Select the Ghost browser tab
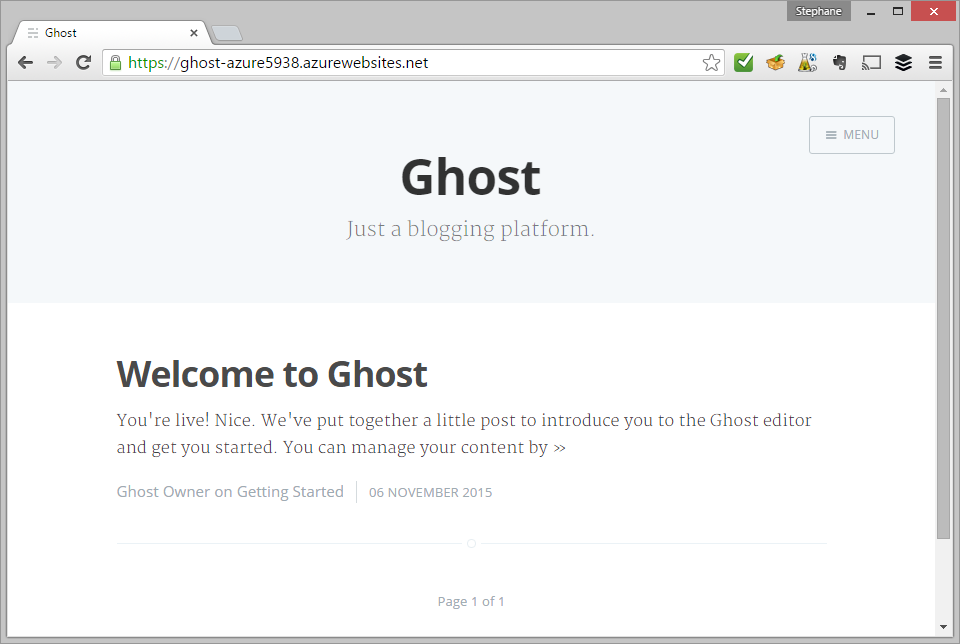The width and height of the screenshot is (960, 644). pyautogui.click(x=111, y=33)
